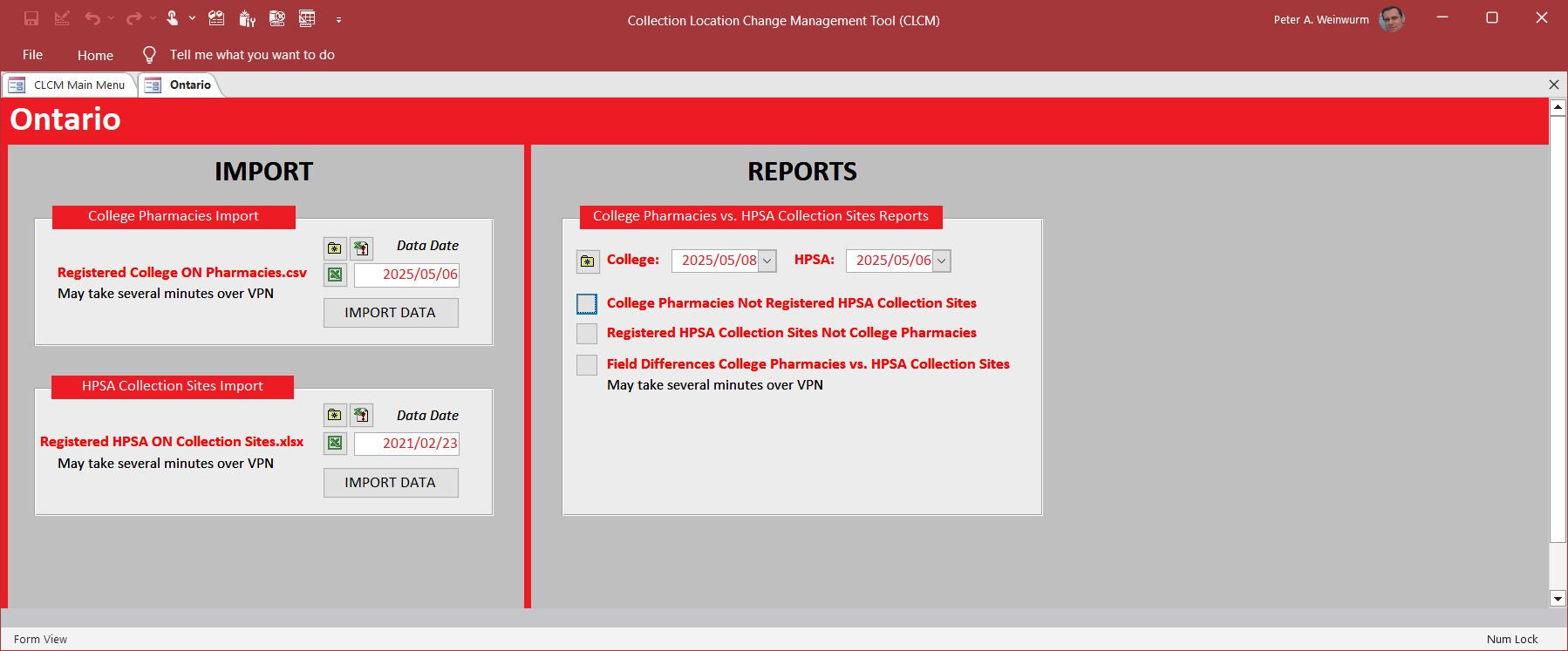Click the table design grid icon
Image resolution: width=1568 pixels, height=651 pixels.
(x=307, y=18)
